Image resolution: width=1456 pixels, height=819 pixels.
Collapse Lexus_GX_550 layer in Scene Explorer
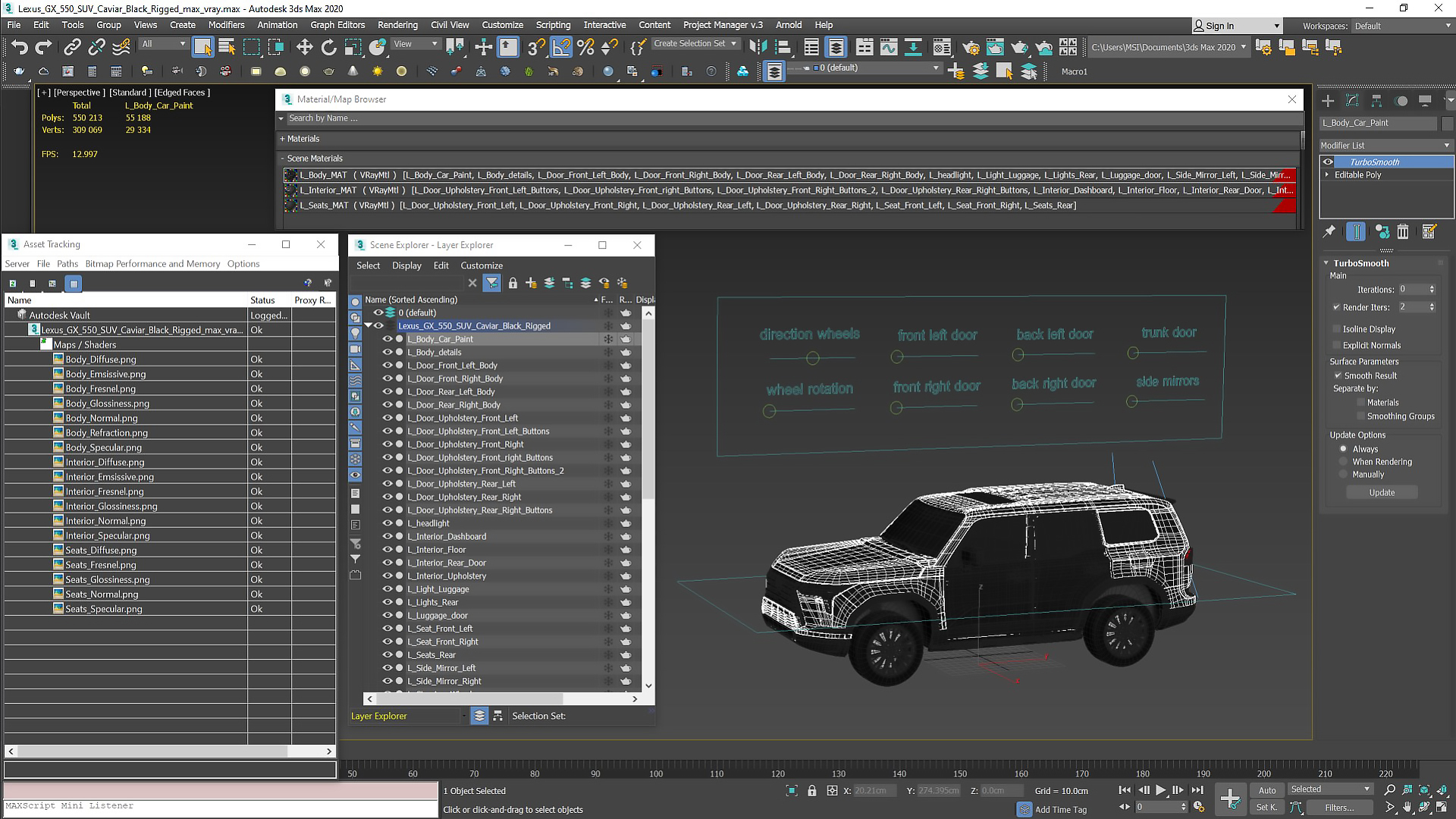click(x=368, y=325)
